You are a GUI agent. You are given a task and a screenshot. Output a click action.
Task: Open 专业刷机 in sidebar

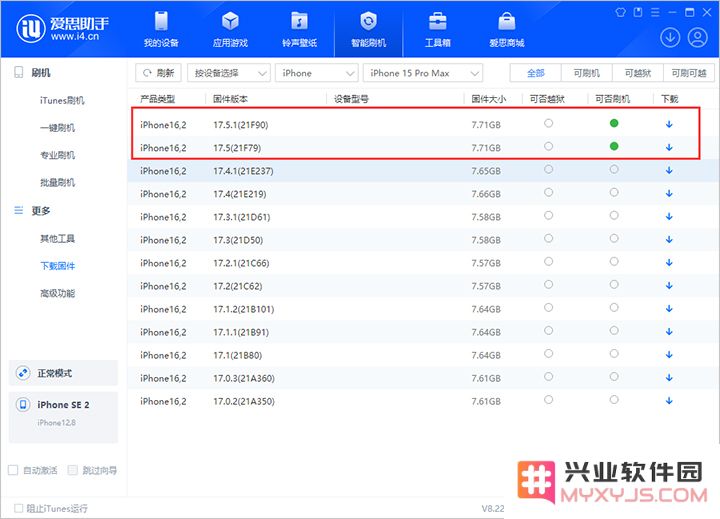57,155
